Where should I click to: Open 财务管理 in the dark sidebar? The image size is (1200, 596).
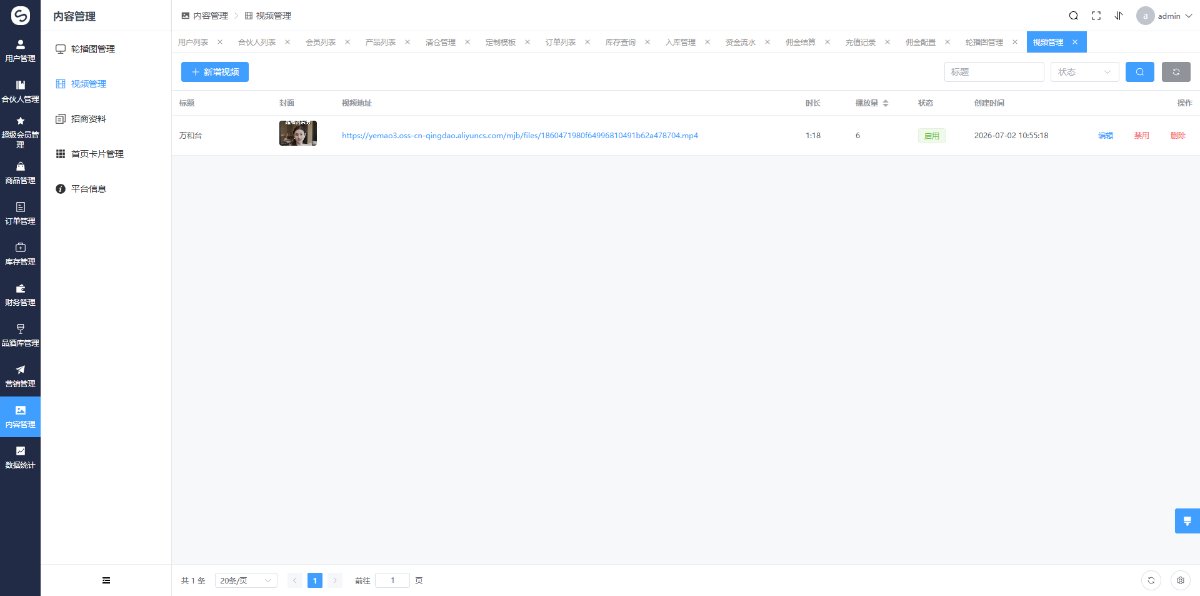[x=20, y=295]
